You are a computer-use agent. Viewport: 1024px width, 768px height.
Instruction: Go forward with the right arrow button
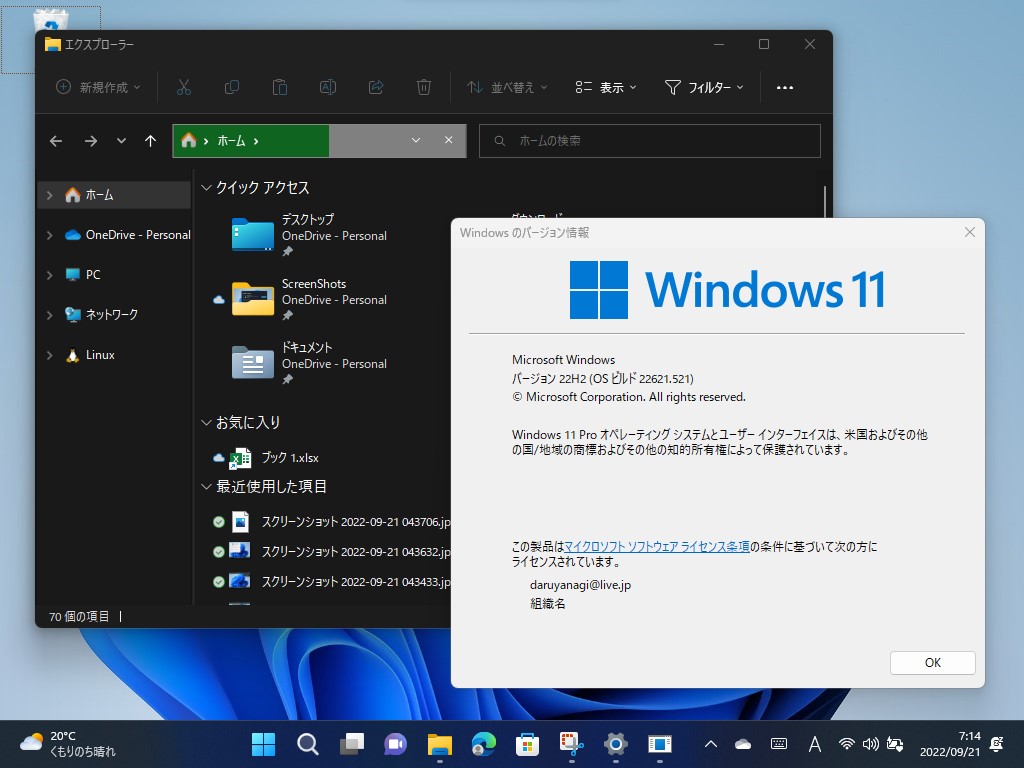(91, 140)
